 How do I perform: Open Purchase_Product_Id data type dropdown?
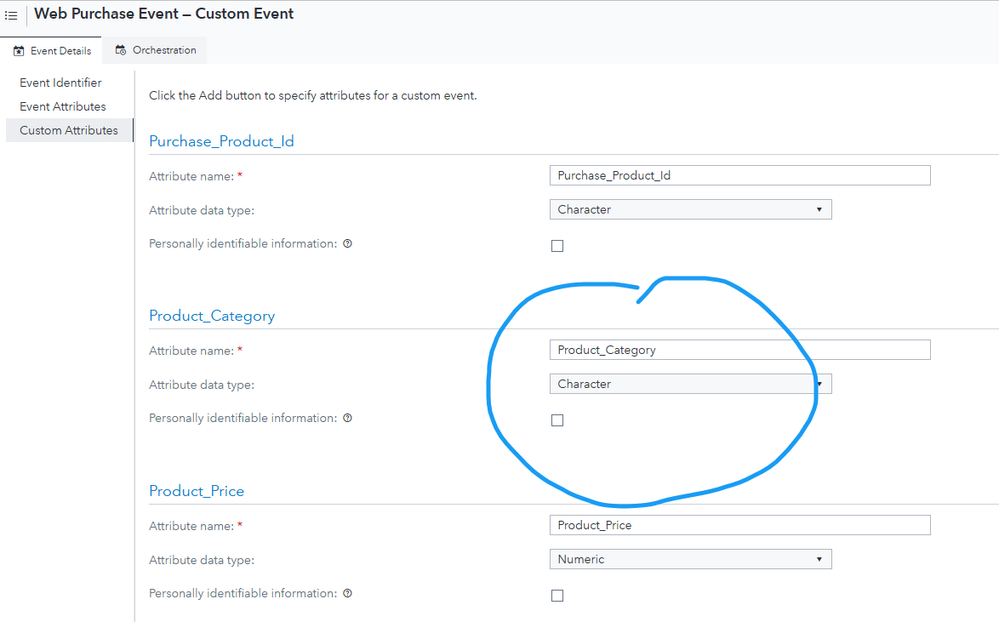tap(690, 210)
